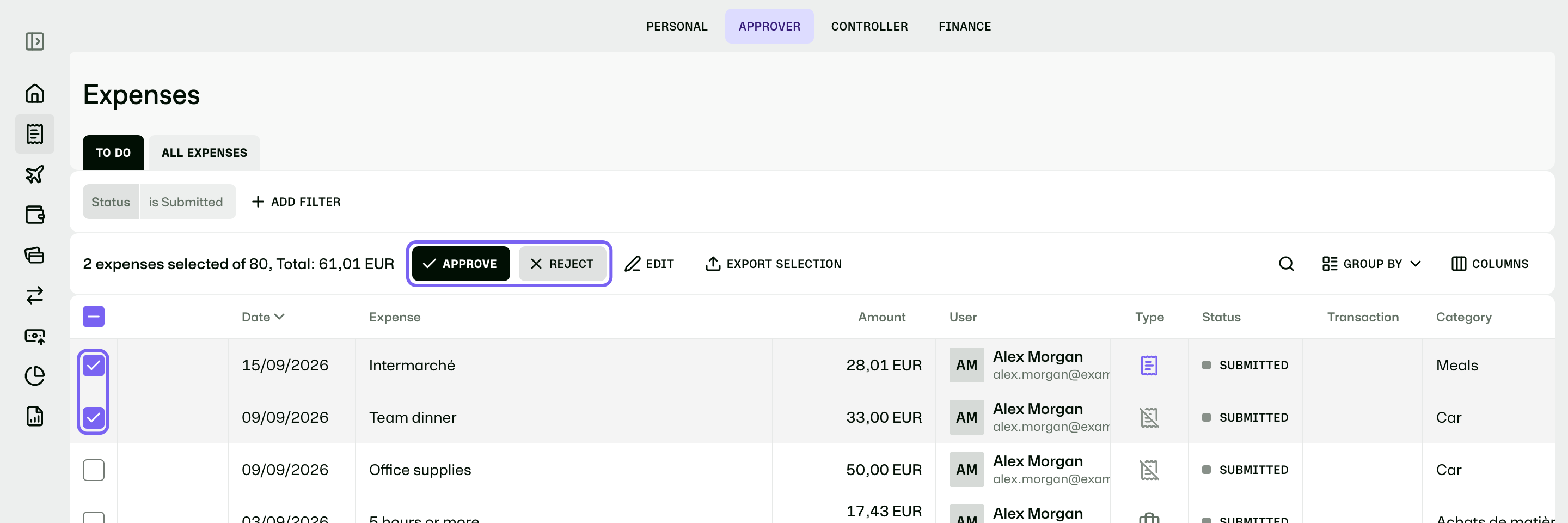Sort by the Date column header

tap(263, 317)
